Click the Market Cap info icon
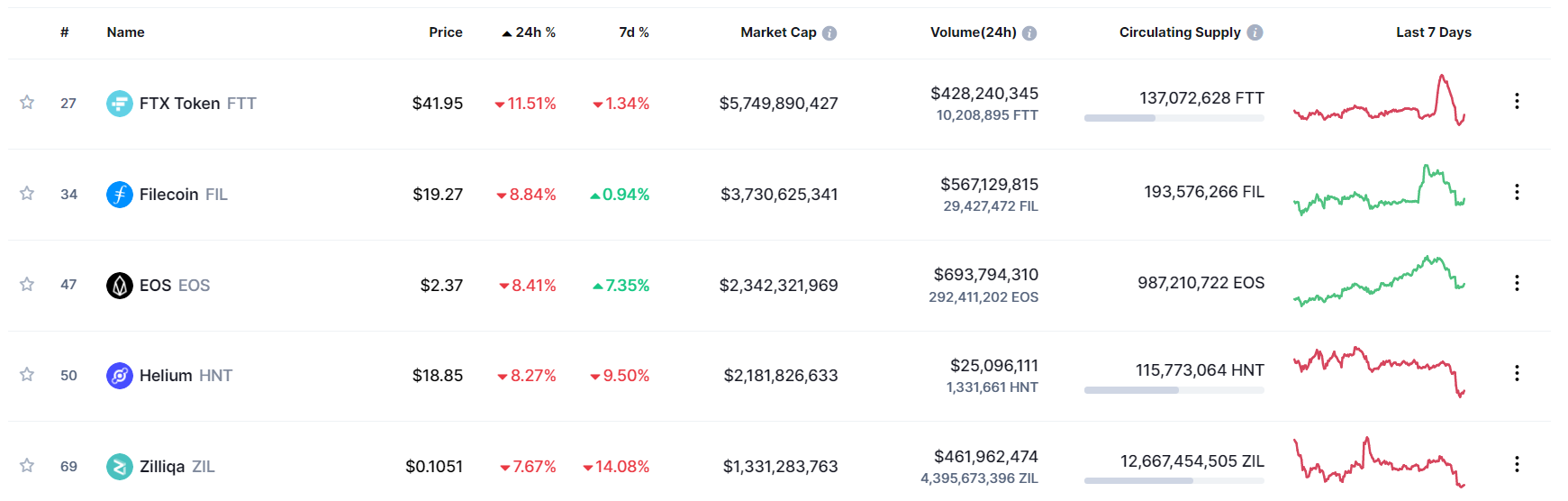 click(829, 33)
